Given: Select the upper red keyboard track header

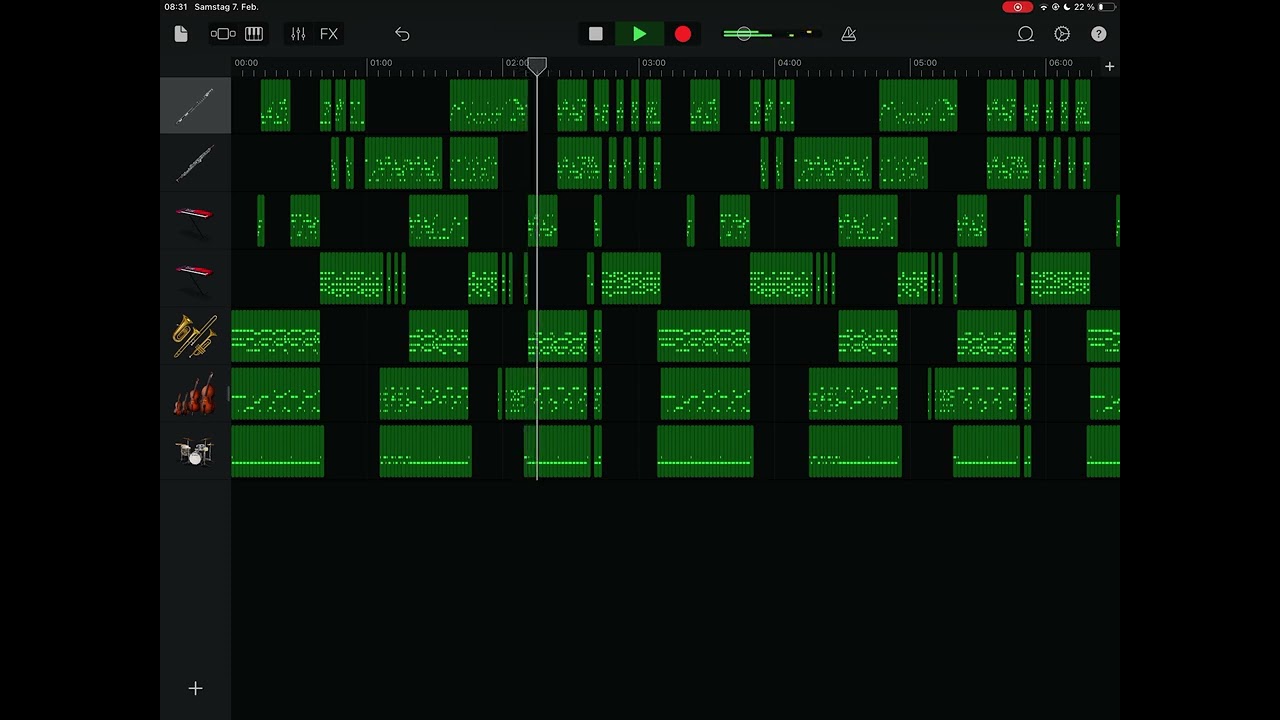Looking at the screenshot, I should [195, 221].
